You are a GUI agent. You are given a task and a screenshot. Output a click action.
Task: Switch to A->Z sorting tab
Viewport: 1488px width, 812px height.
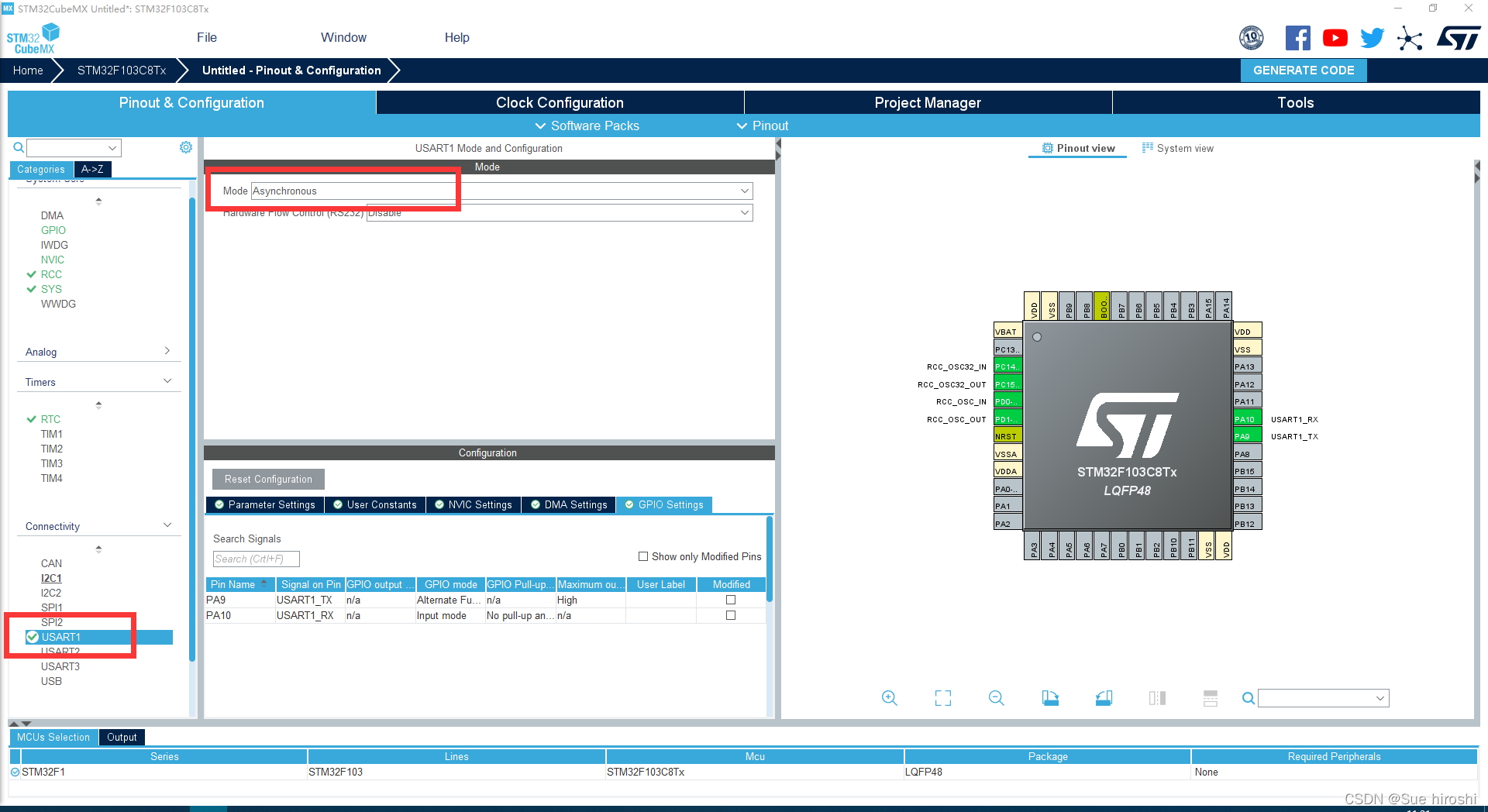pos(92,169)
